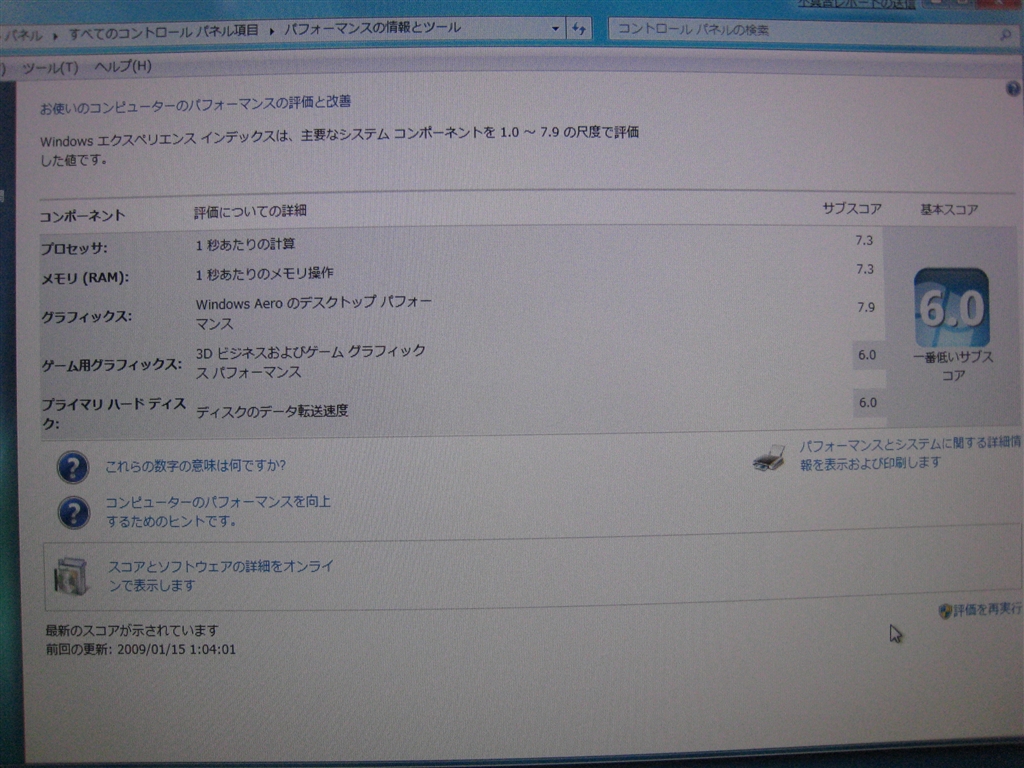Click the すべてのコントロール パネル項目 breadcrumb
This screenshot has height=768, width=1024.
click(163, 32)
